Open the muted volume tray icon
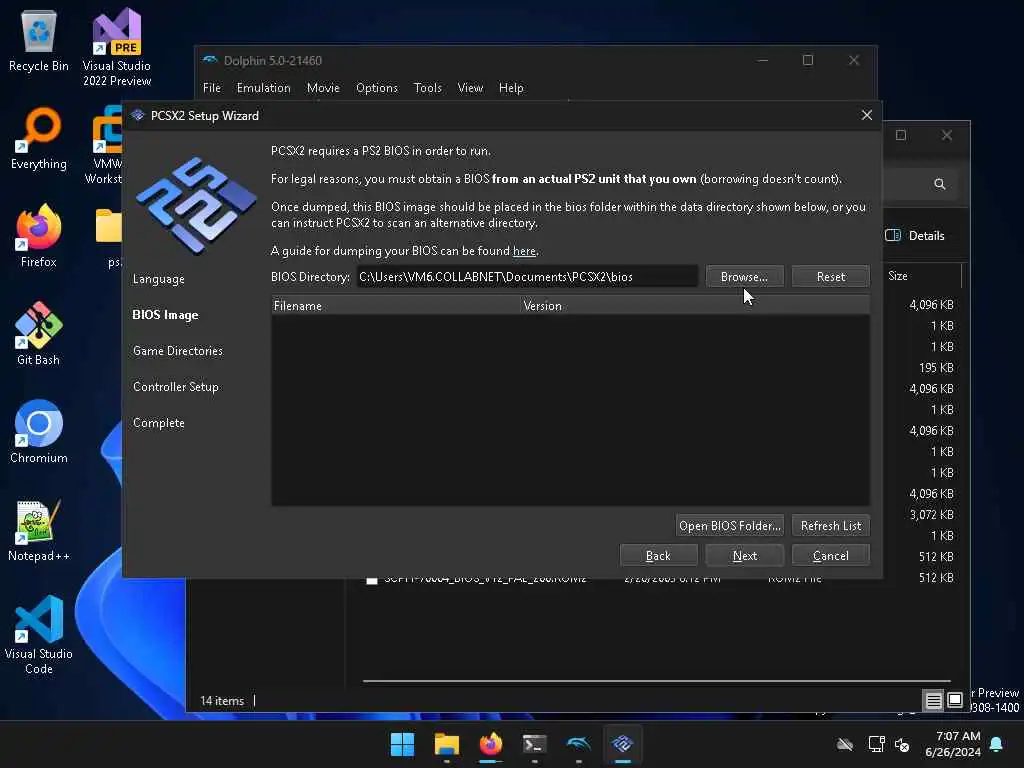The image size is (1024, 768). click(x=903, y=744)
